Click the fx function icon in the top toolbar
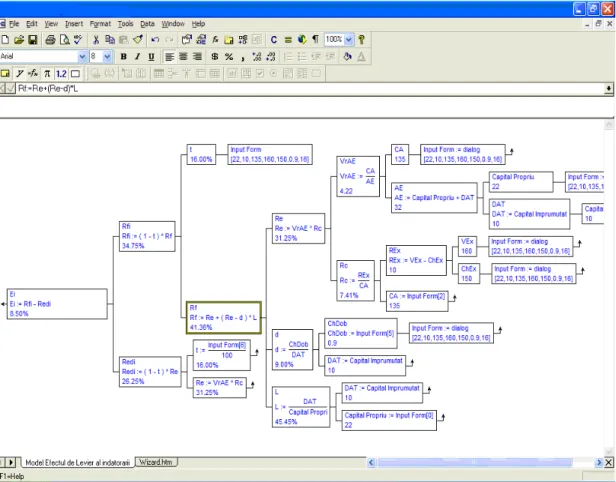The image size is (616, 482). (x=215, y=39)
